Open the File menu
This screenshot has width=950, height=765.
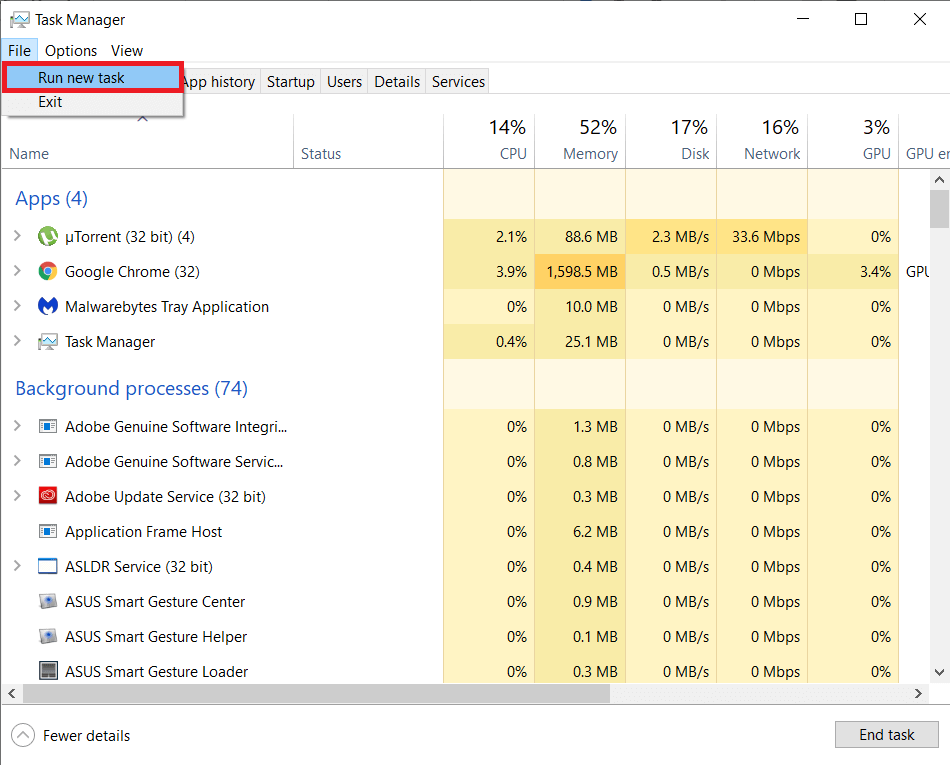click(x=19, y=50)
